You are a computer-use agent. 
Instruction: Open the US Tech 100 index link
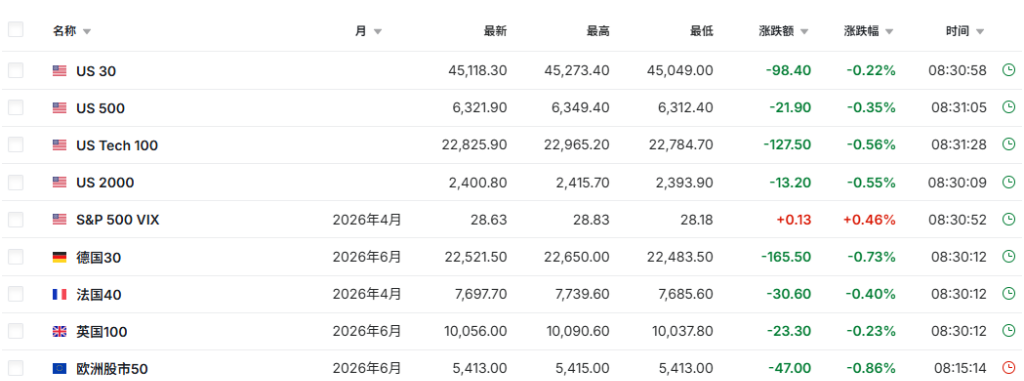pyautogui.click(x=117, y=146)
